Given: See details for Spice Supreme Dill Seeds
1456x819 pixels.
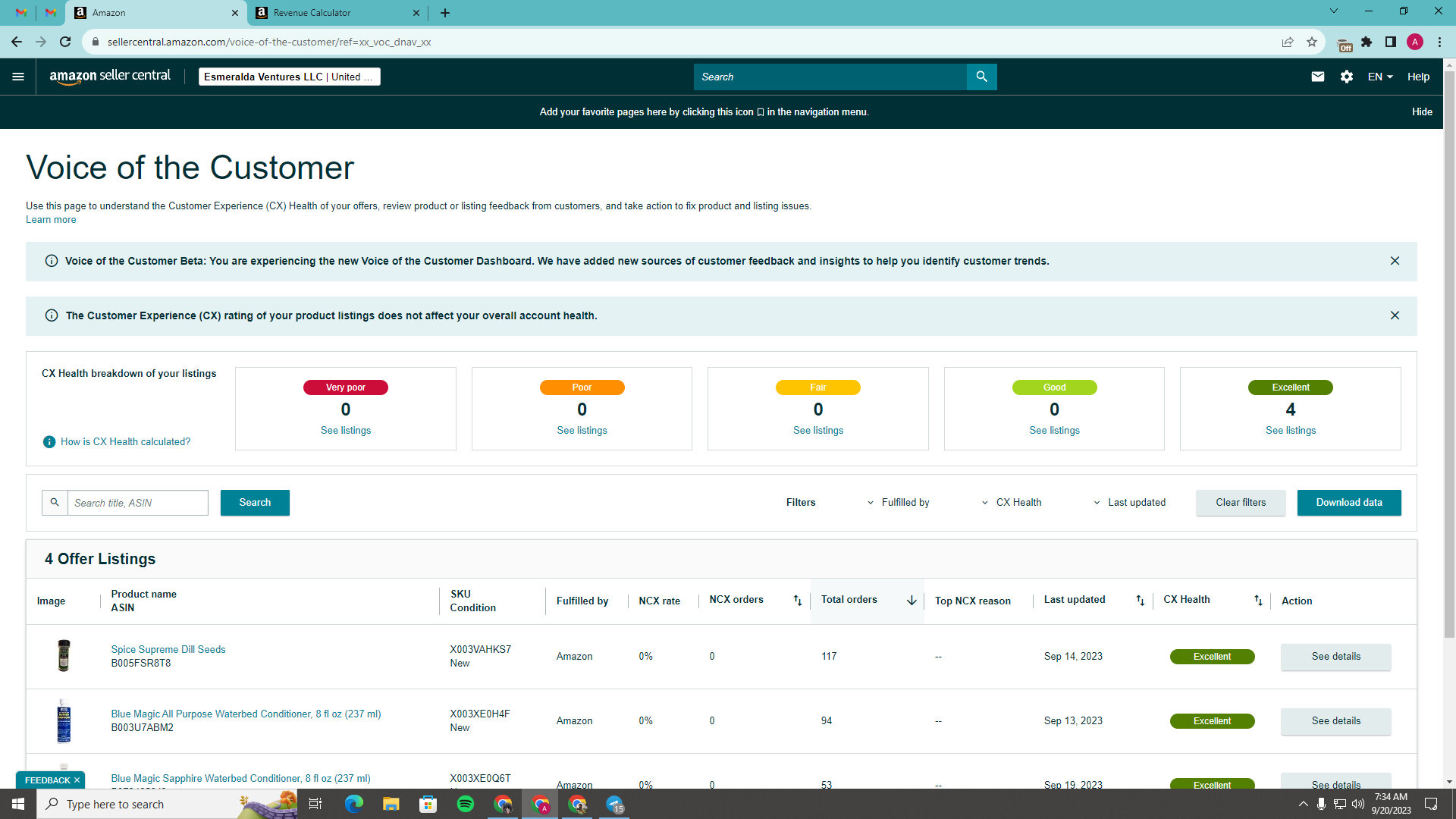Looking at the screenshot, I should click(x=1336, y=657).
